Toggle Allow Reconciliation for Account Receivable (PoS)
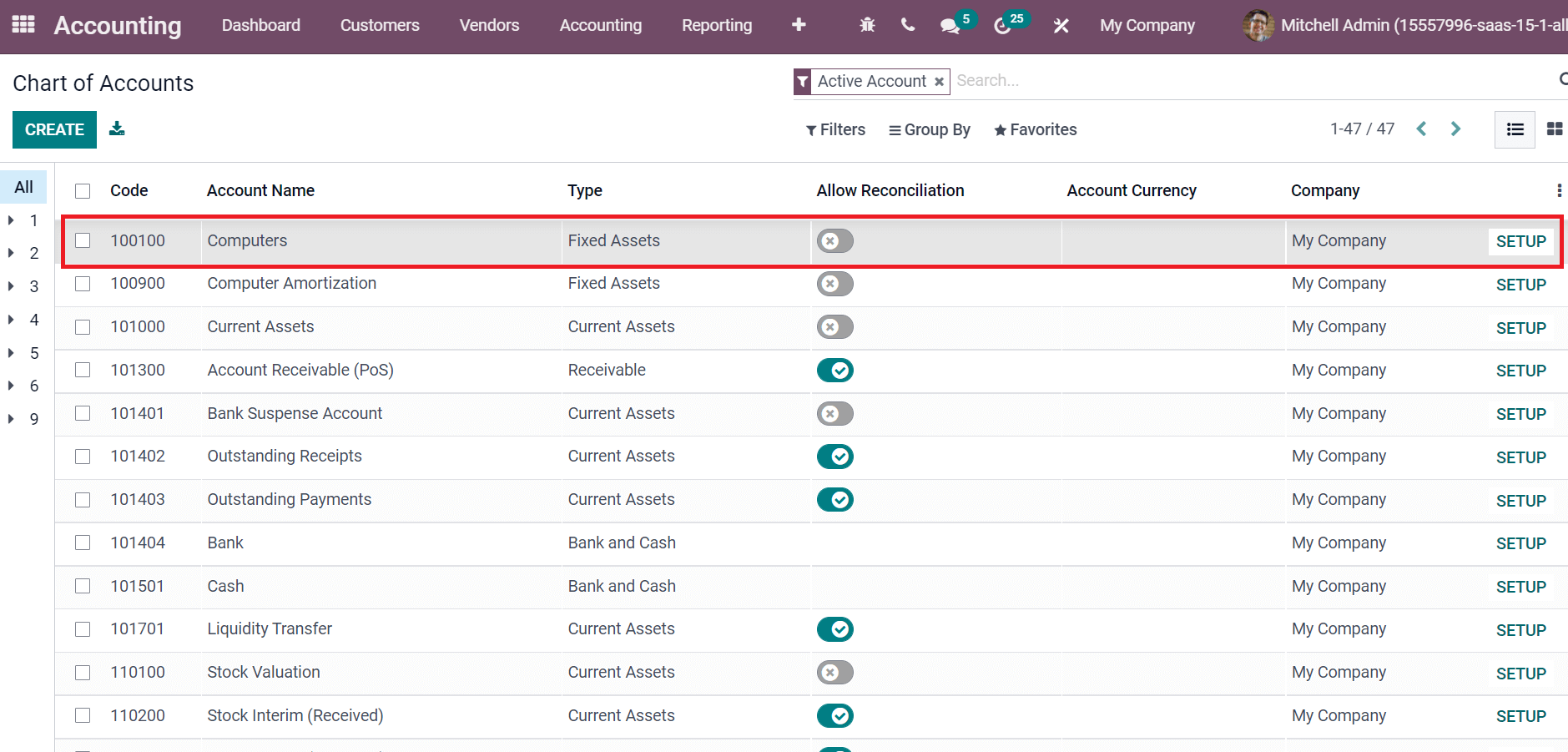 click(835, 370)
